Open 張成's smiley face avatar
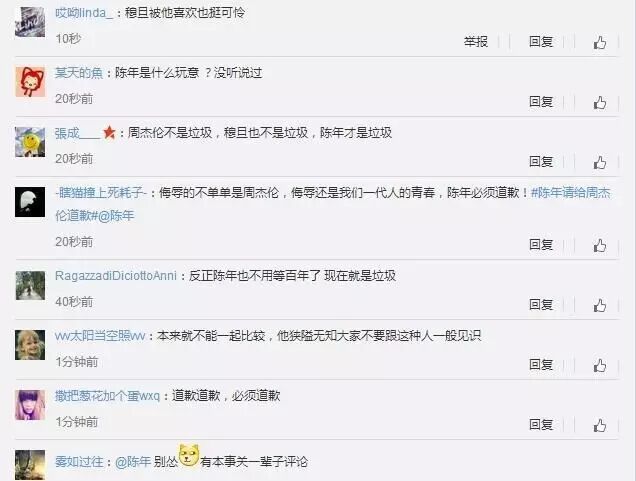 click(x=30, y=142)
